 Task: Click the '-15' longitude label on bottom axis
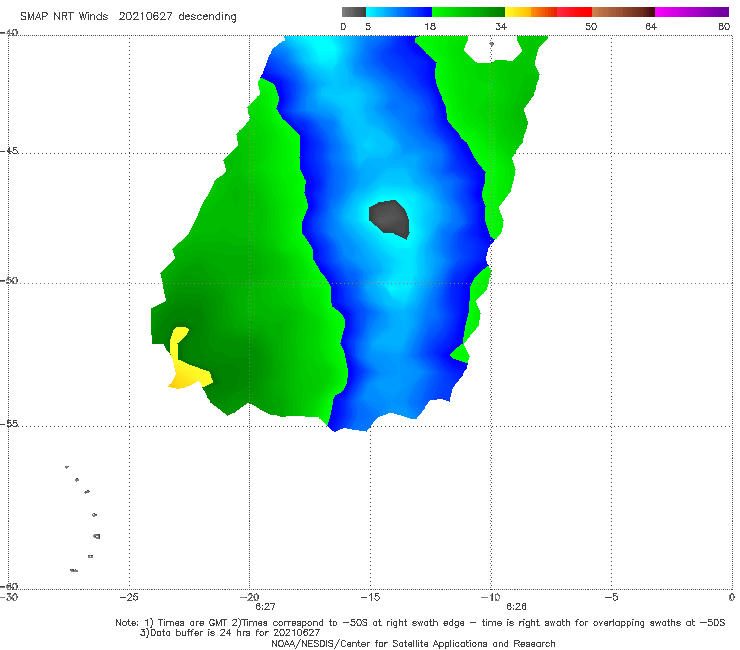coord(370,597)
